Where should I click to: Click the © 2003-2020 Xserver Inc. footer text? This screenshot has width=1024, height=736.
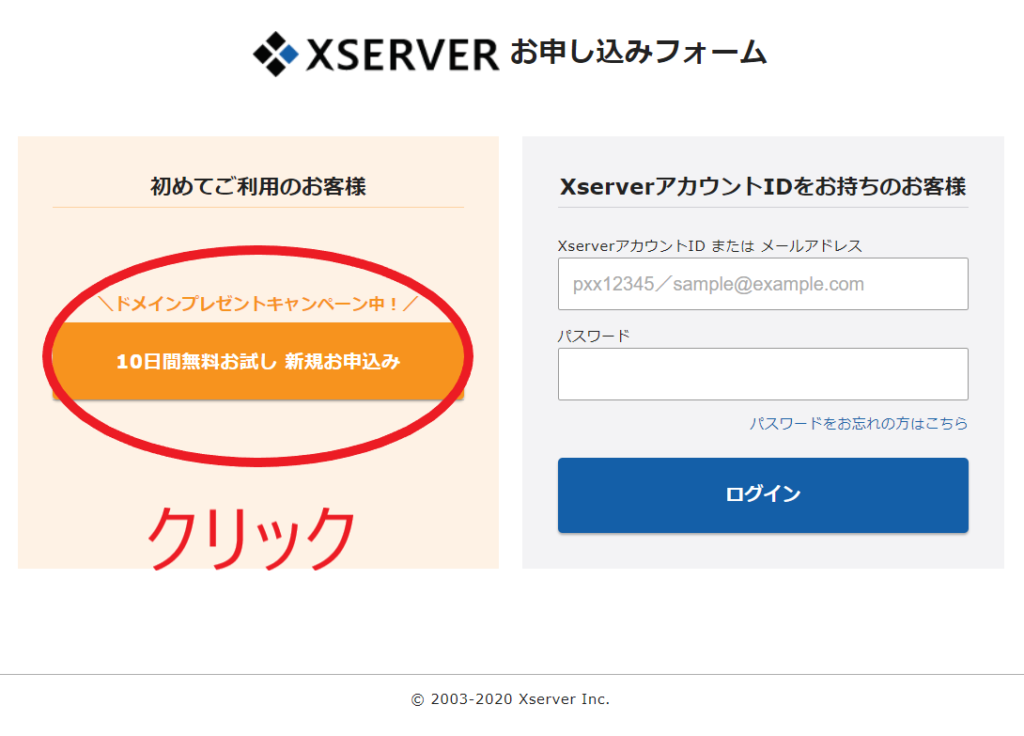tap(510, 699)
